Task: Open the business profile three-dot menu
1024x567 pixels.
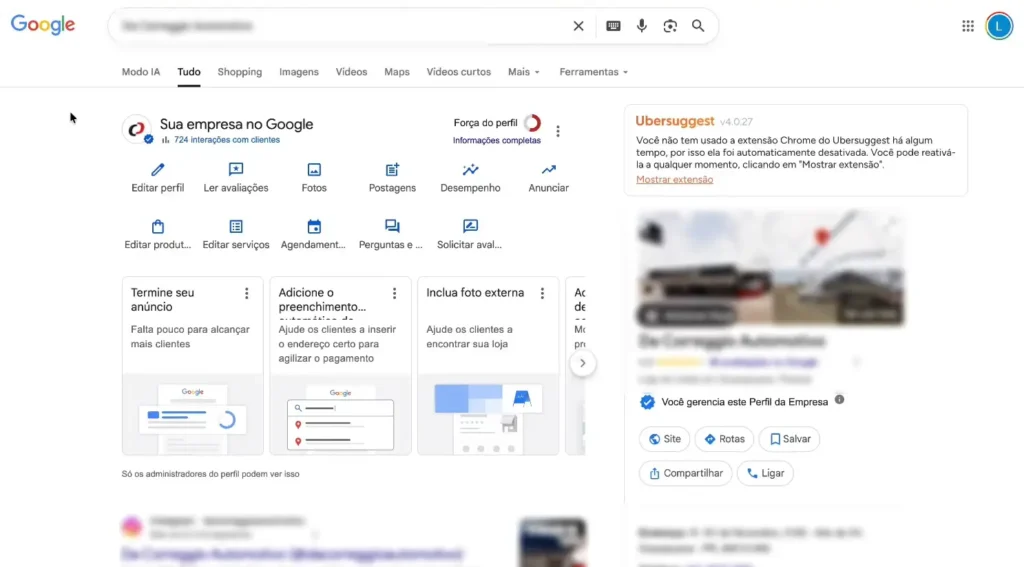Action: click(558, 131)
